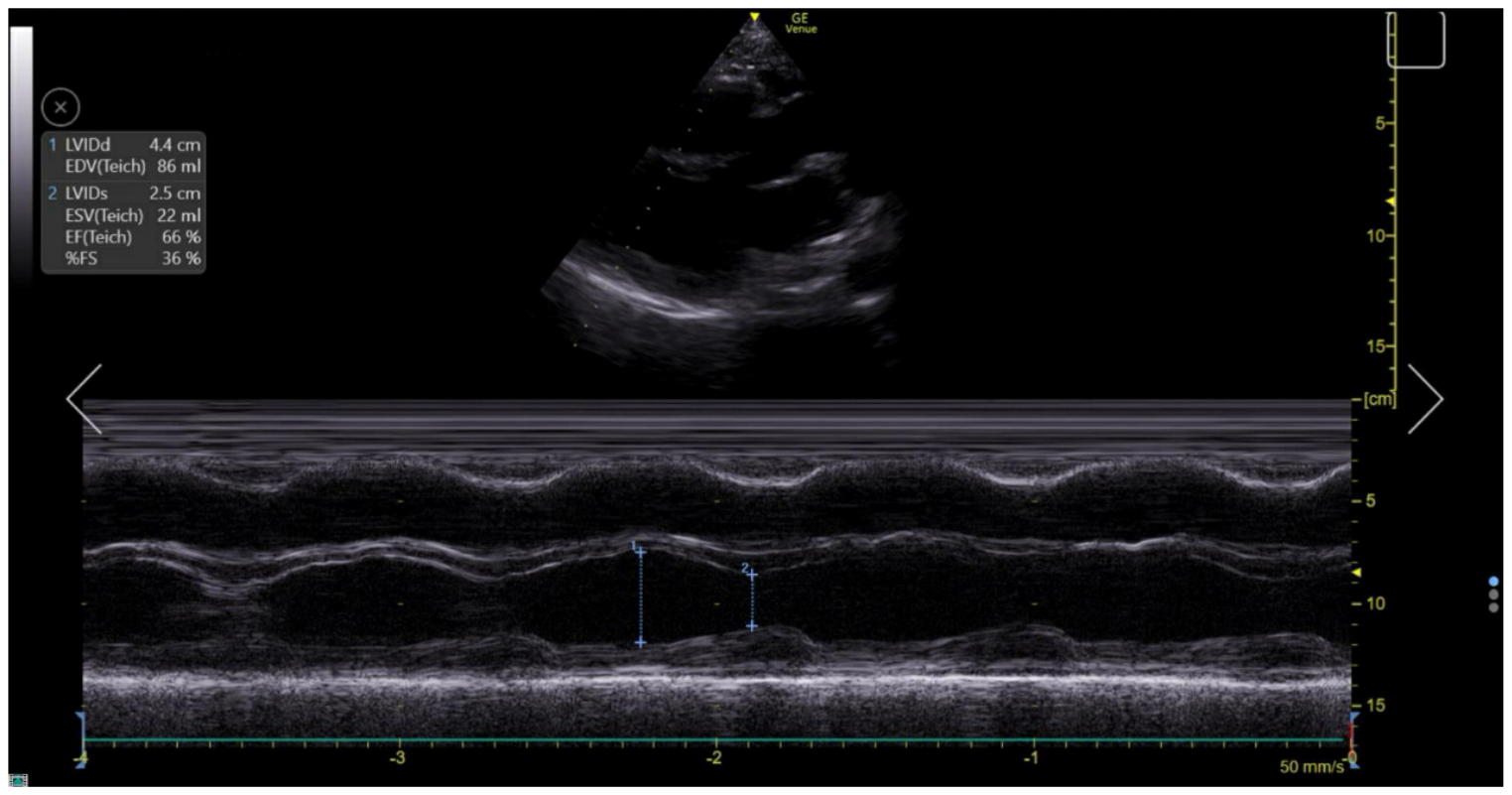This screenshot has width=1512, height=795.
Task: Click the focus marker on the M-mode depth scale
Action: pyautogui.click(x=1357, y=573)
